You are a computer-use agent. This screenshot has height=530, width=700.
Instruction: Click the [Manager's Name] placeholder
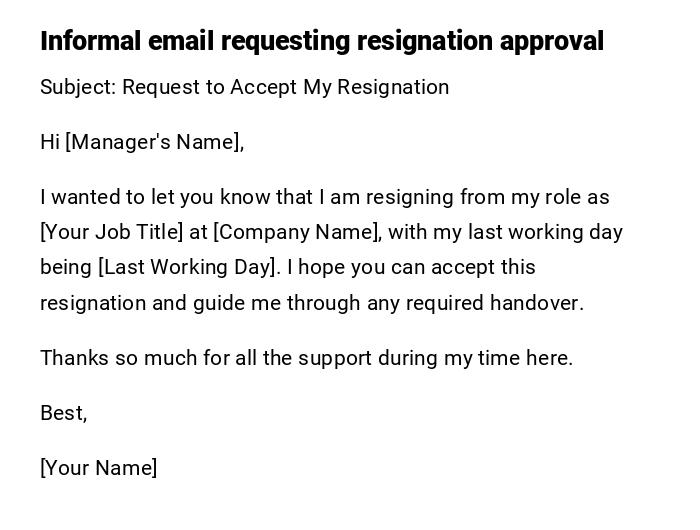(154, 142)
